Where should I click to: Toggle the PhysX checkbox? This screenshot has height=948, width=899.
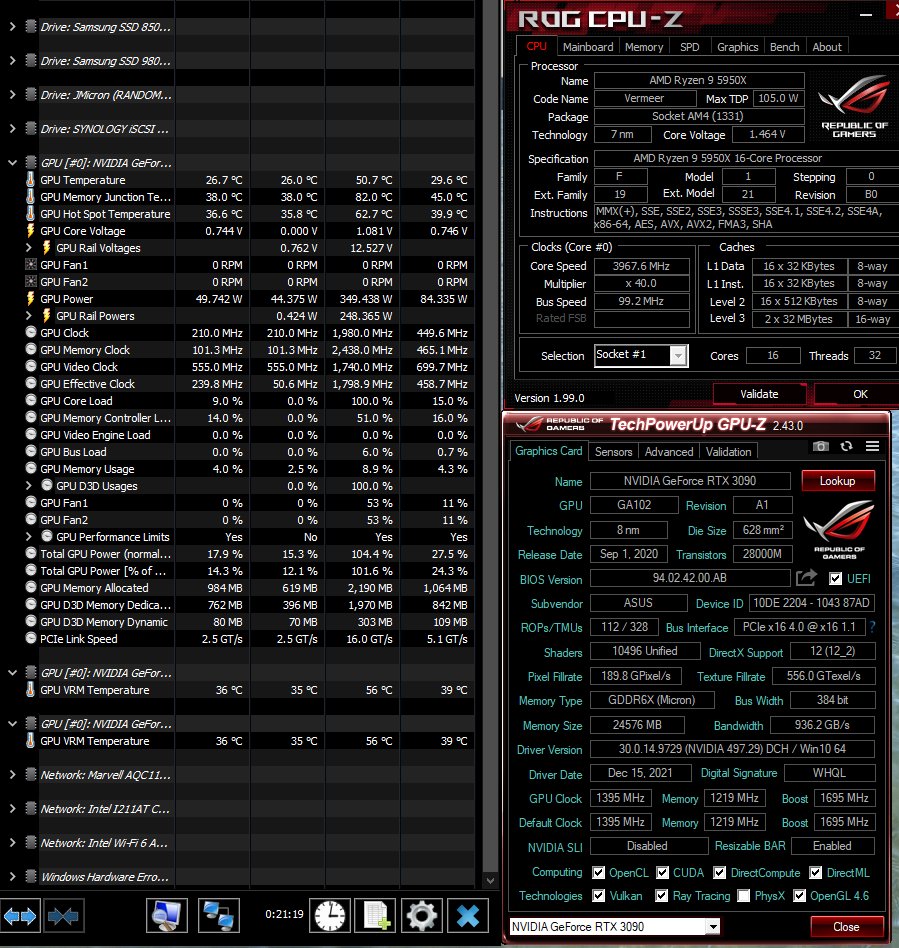point(743,896)
